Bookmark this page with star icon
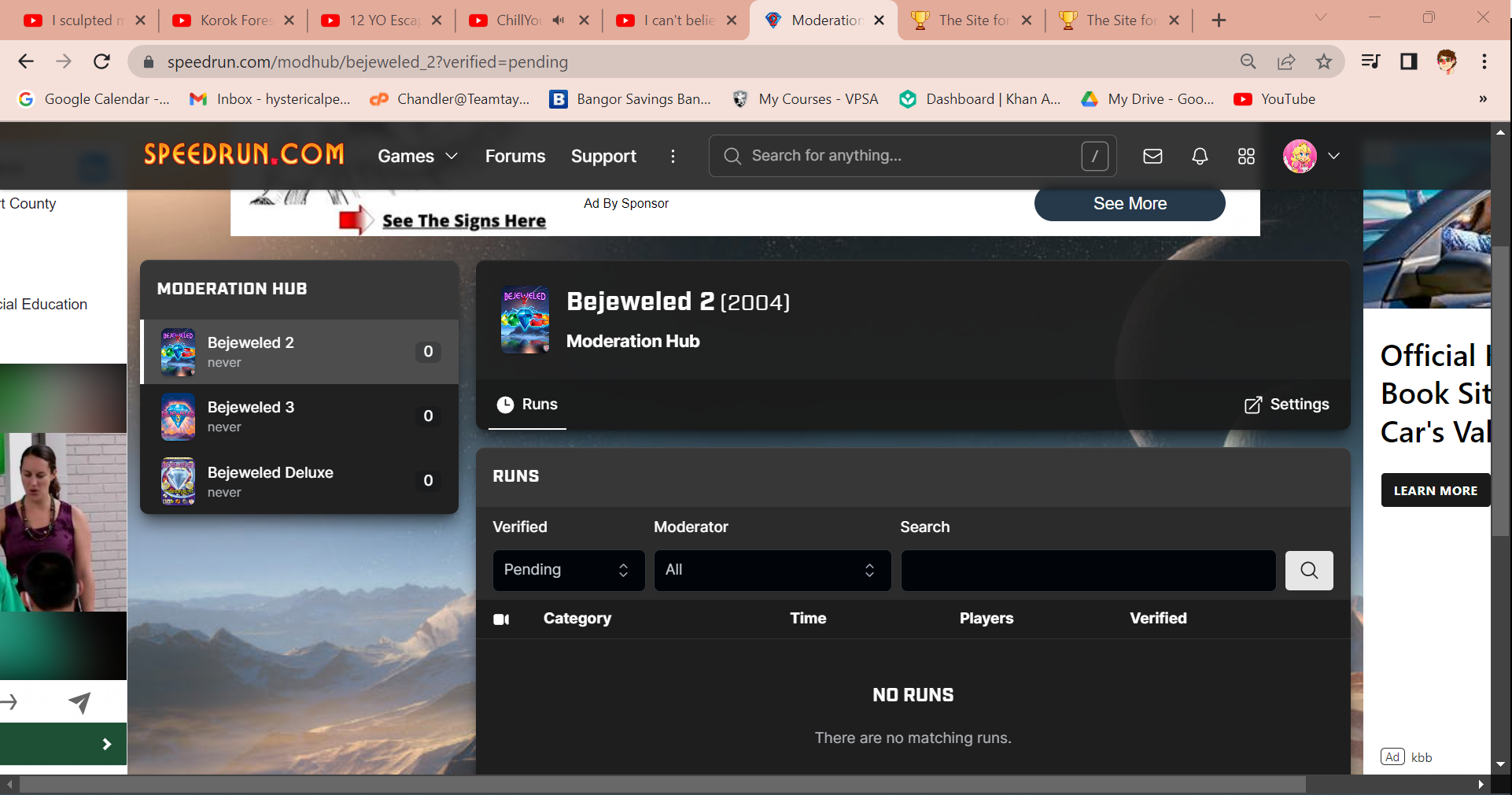The image size is (1512, 795). (x=1324, y=61)
